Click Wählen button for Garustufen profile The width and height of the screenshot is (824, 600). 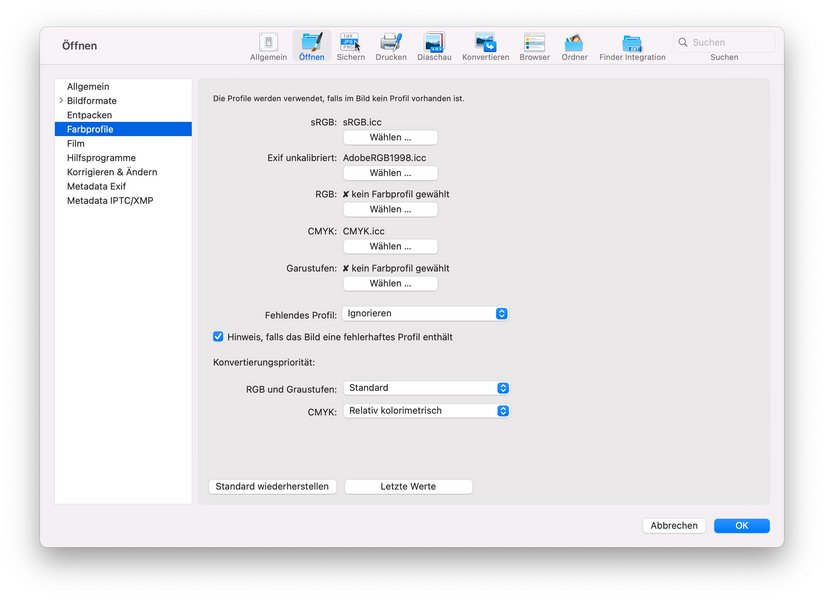[x=390, y=283]
